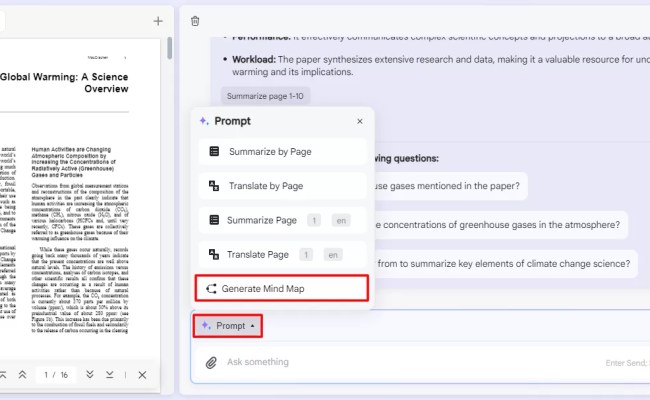Open page number 1 field in Translate Page
The width and height of the screenshot is (650, 400).
pos(306,255)
